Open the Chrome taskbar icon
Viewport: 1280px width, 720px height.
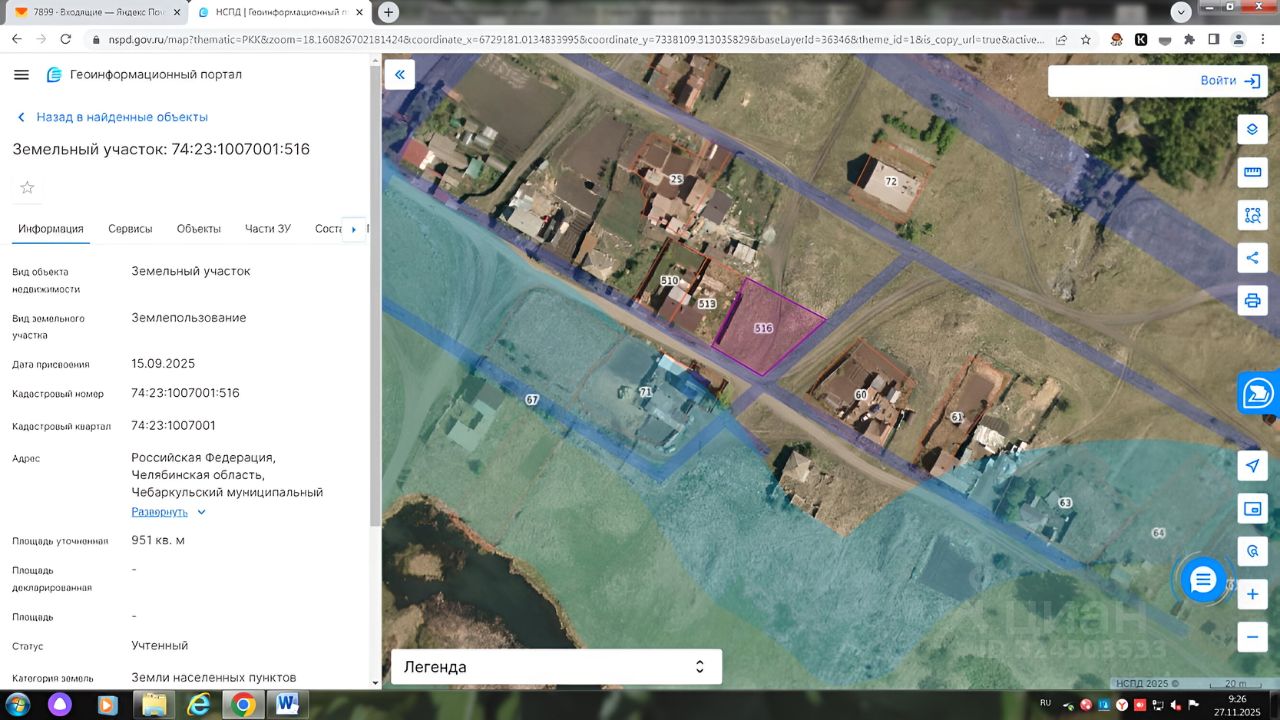point(243,705)
